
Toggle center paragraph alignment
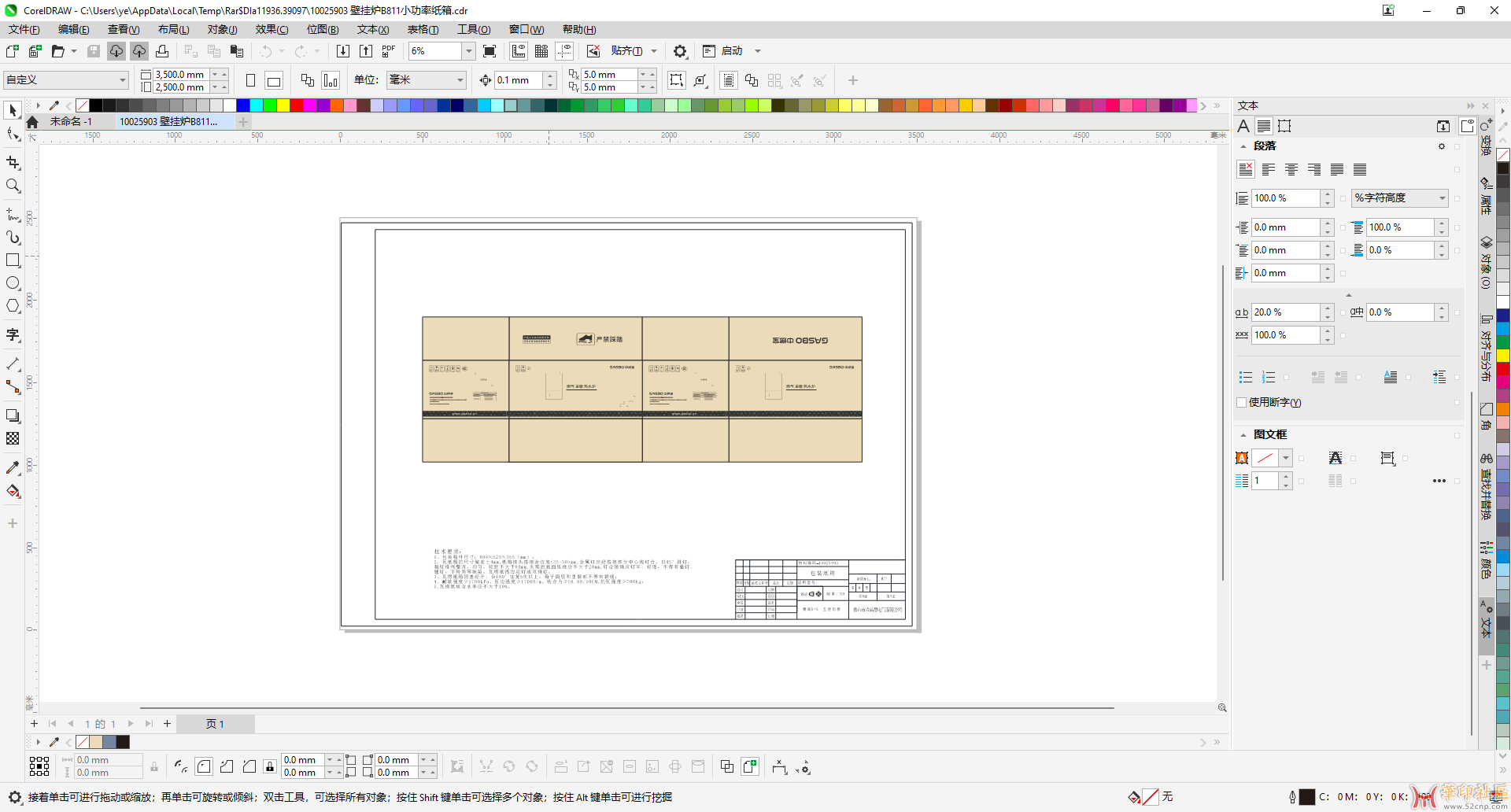pyautogui.click(x=1291, y=170)
